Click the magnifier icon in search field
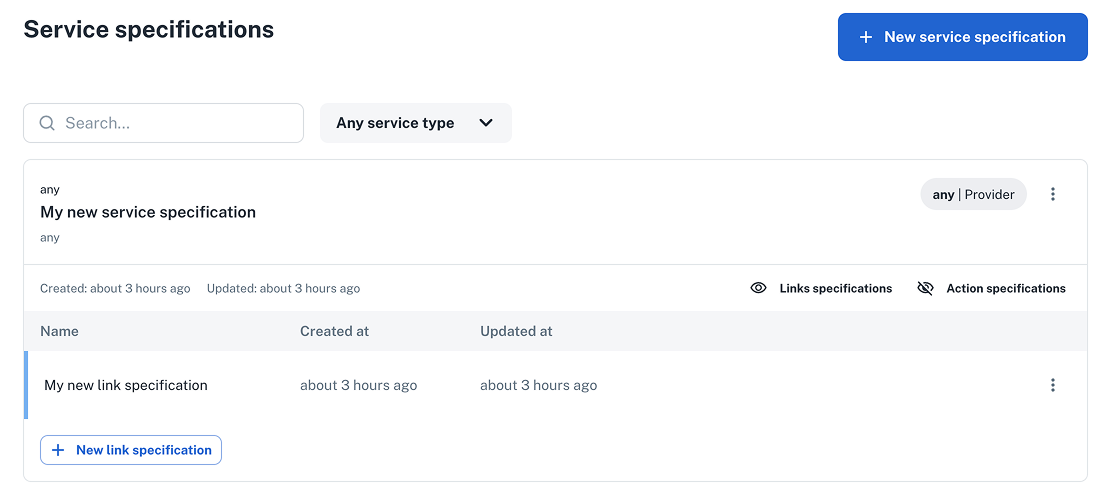1105x491 pixels. tap(47, 123)
